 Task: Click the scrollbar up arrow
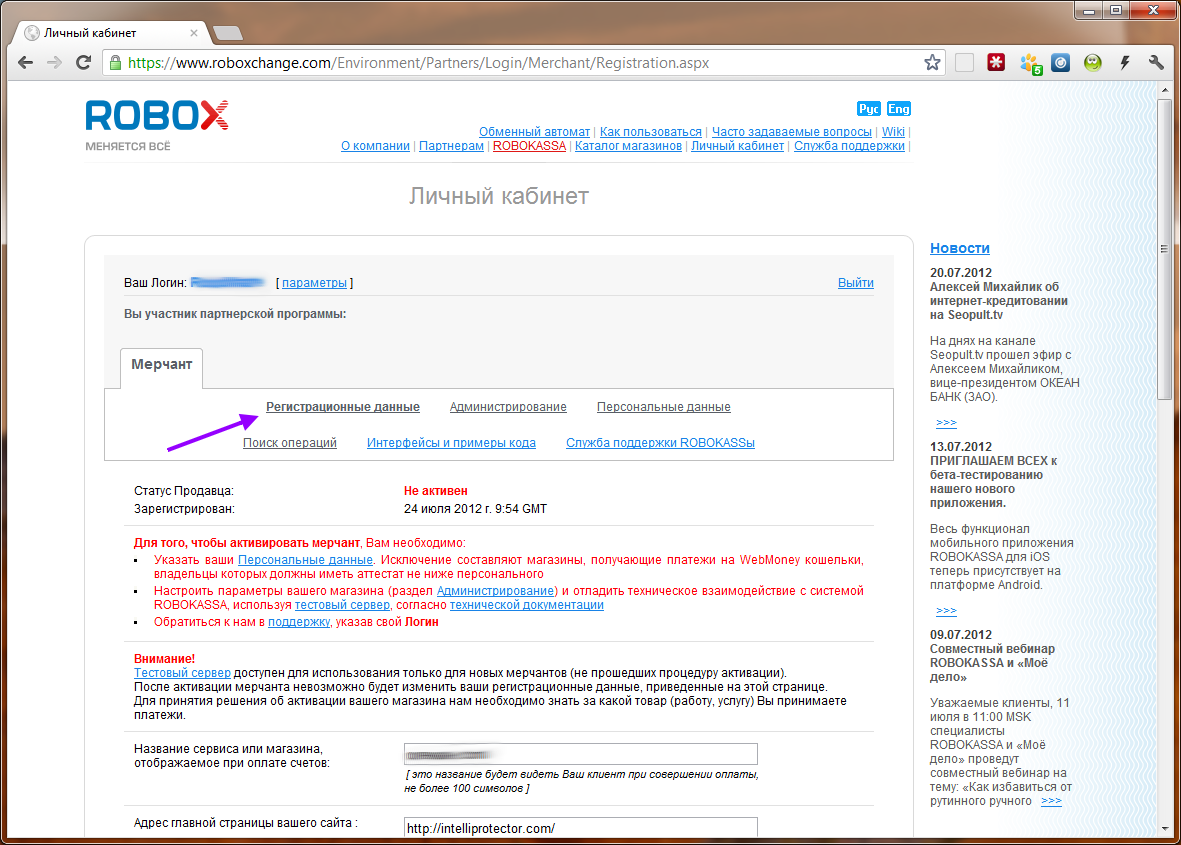1164,90
